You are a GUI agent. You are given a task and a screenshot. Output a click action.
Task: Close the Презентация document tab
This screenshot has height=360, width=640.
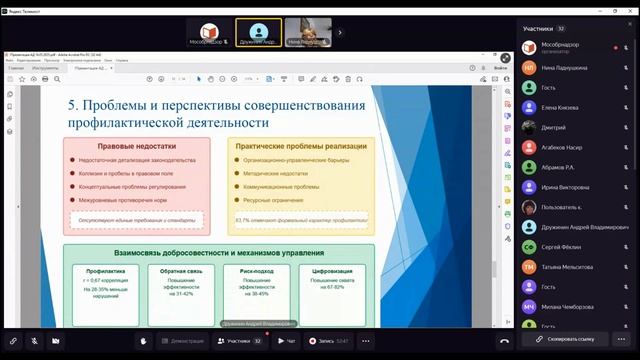pyautogui.click(x=111, y=68)
